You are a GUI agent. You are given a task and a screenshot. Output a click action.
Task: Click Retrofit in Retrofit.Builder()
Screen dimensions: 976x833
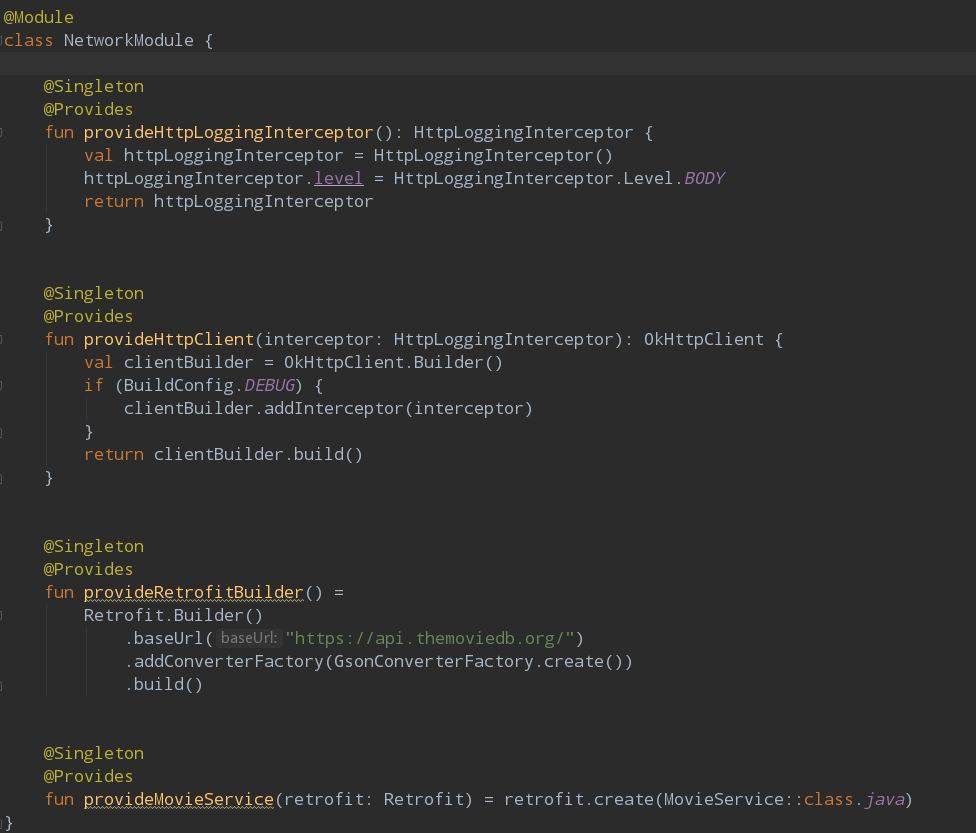[123, 616]
